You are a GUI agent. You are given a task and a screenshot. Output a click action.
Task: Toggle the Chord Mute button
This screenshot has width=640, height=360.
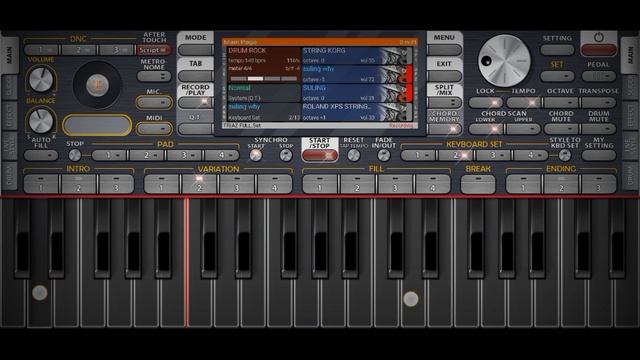(560, 129)
